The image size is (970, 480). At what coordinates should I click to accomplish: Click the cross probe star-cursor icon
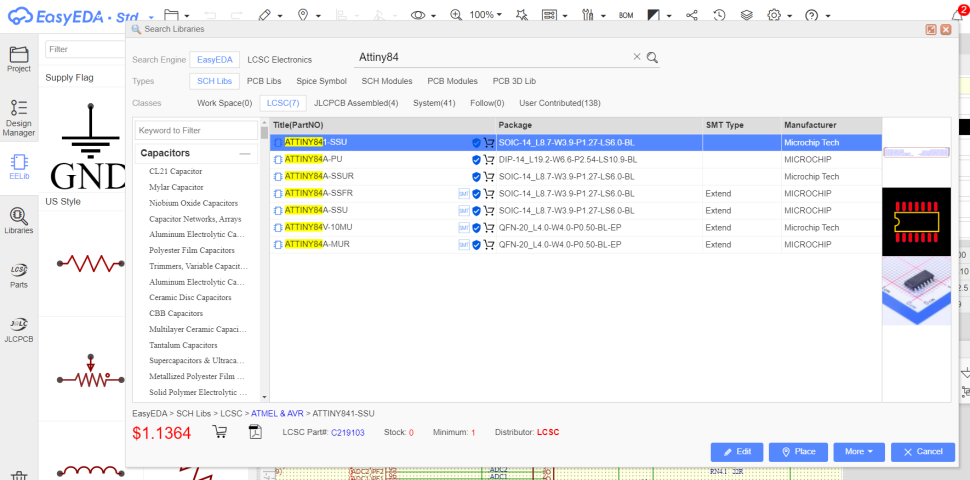pos(521,14)
